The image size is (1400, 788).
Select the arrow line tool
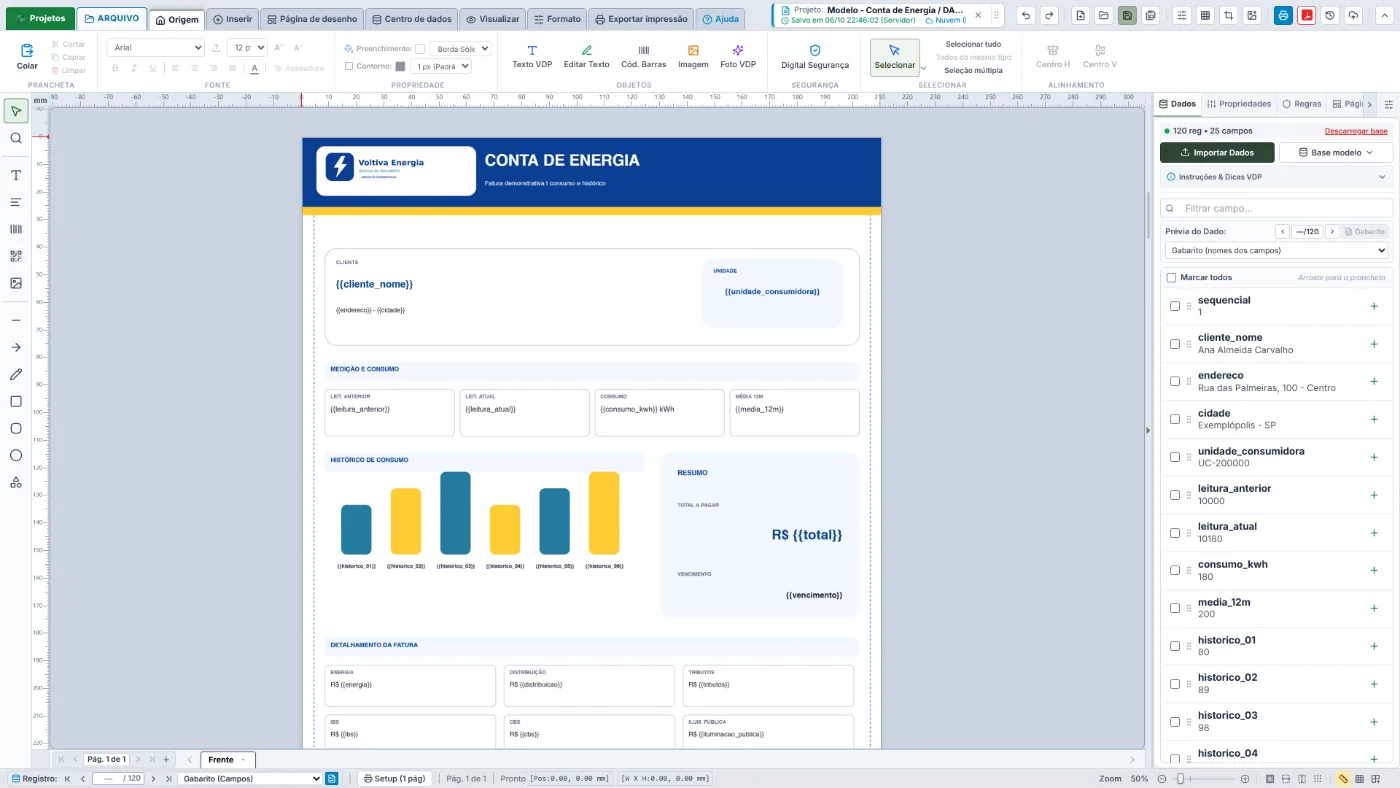pos(16,347)
